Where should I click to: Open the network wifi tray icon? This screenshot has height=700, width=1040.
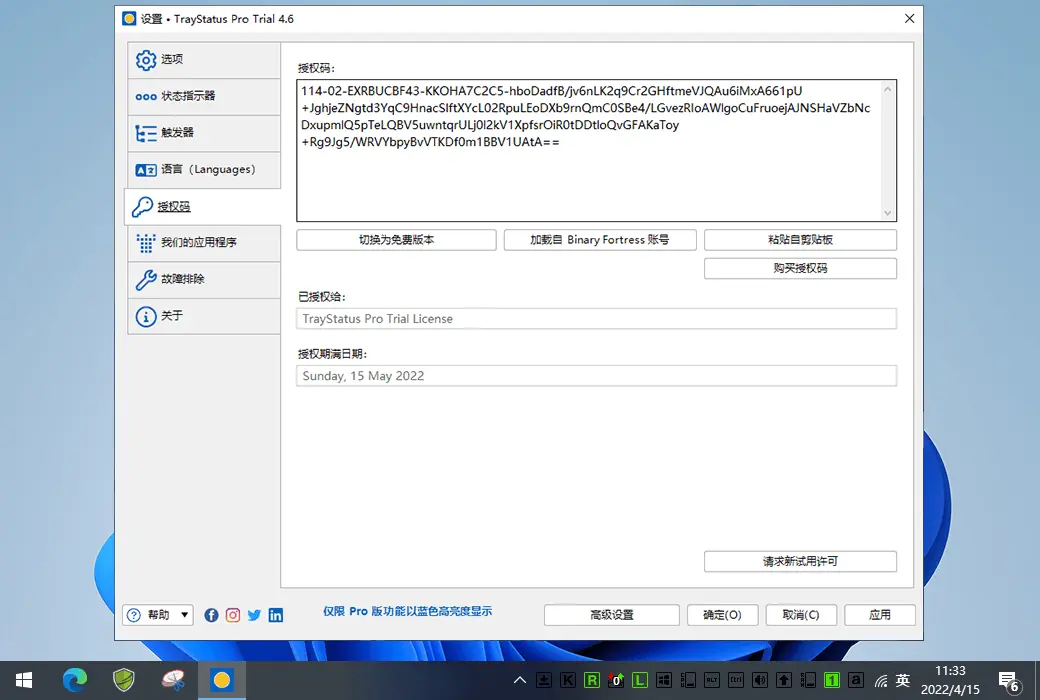[x=881, y=680]
